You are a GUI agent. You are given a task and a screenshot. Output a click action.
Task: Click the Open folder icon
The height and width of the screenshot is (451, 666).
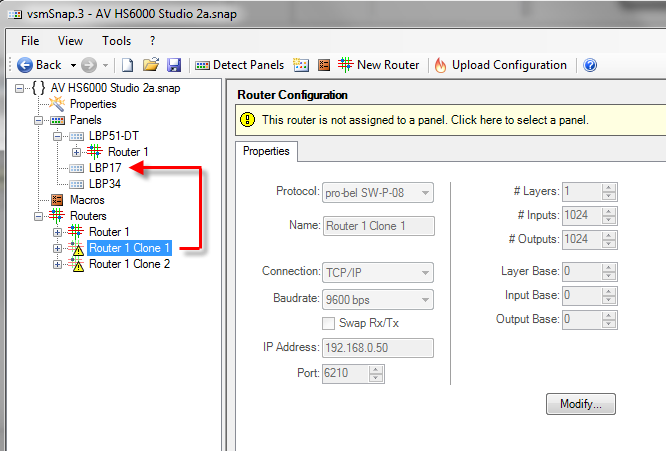[151, 65]
